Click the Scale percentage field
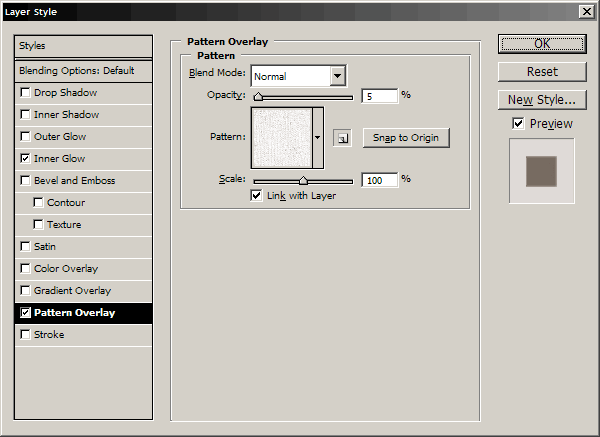 click(380, 180)
